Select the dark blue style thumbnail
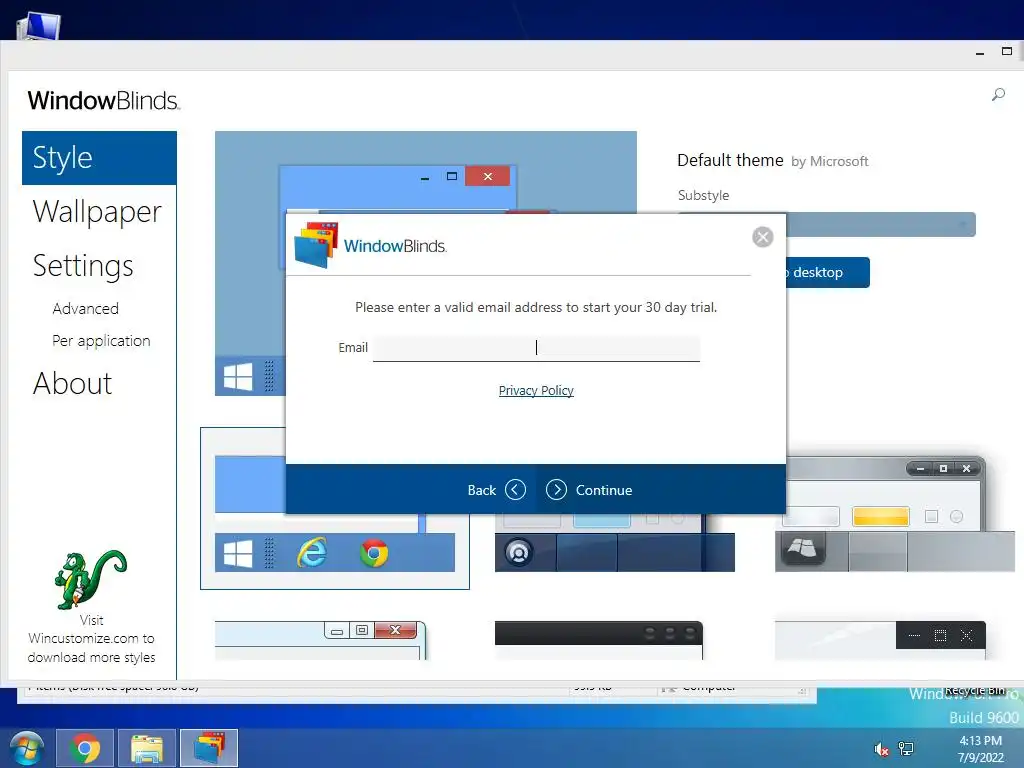 [615, 543]
